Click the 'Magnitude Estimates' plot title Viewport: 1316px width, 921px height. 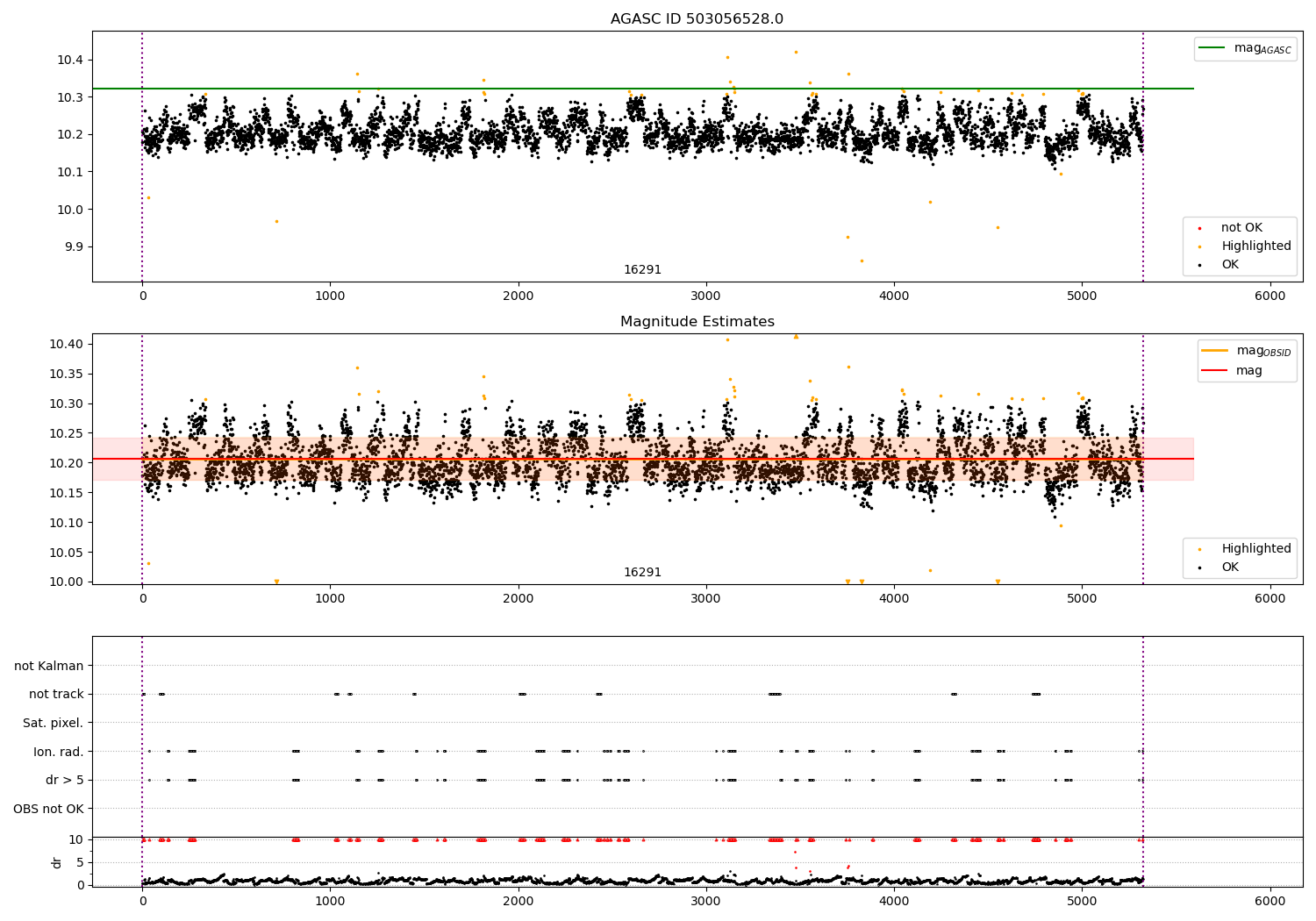[697, 322]
